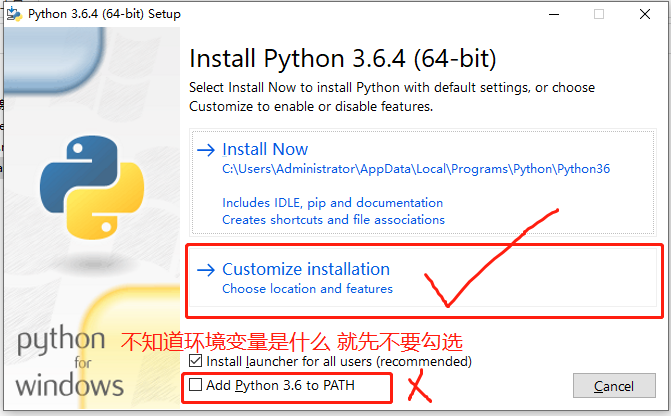Close the Python Setup window
671x416 pixels.
[645, 14]
